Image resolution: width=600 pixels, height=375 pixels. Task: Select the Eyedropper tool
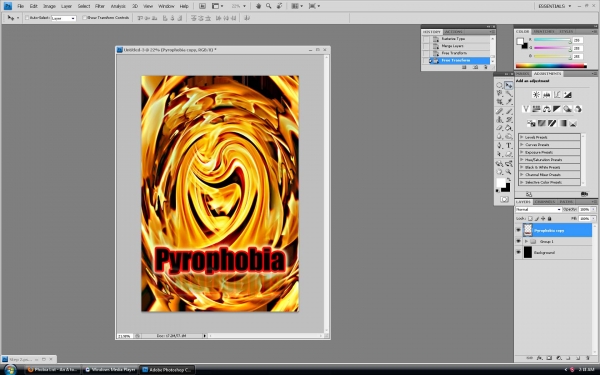[x=509, y=102]
